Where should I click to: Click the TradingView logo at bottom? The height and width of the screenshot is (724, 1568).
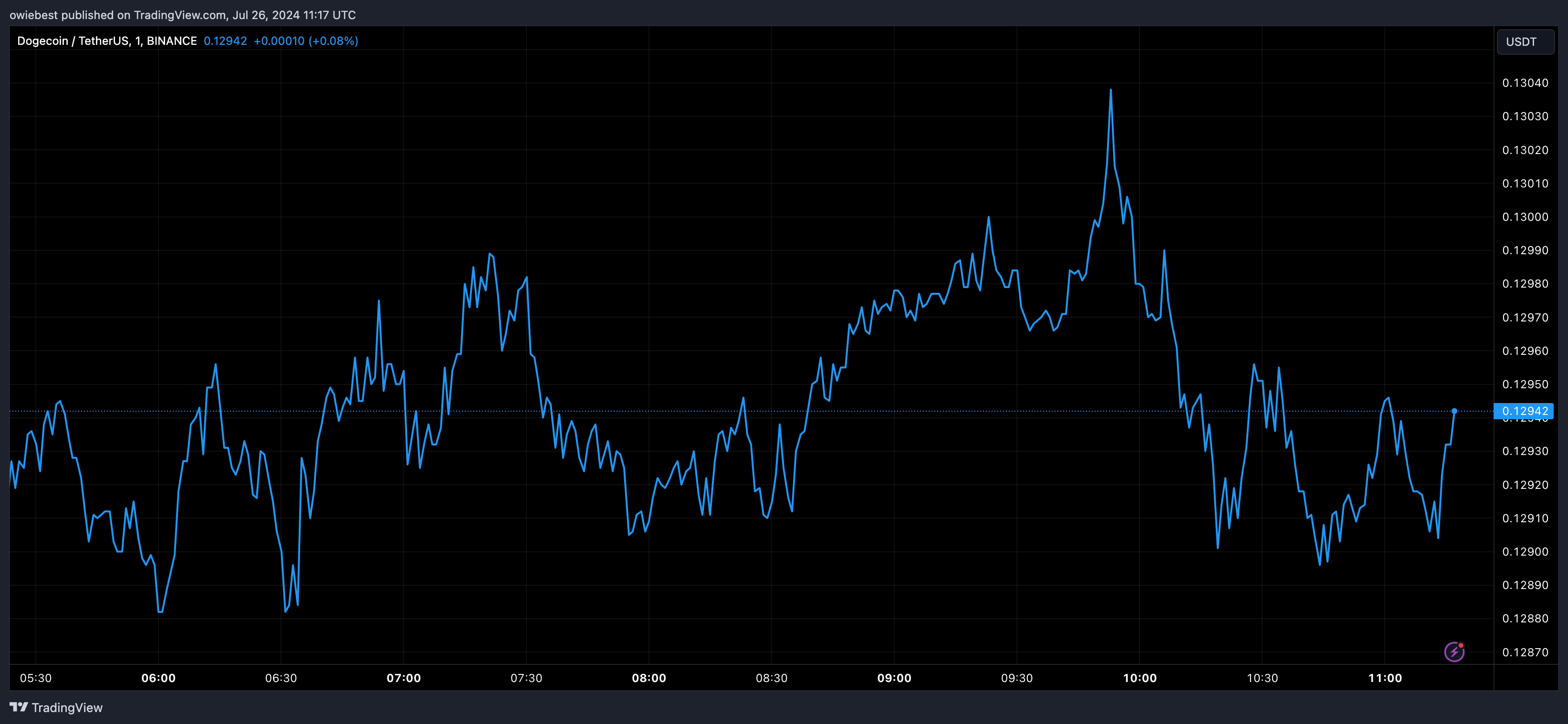coord(56,708)
